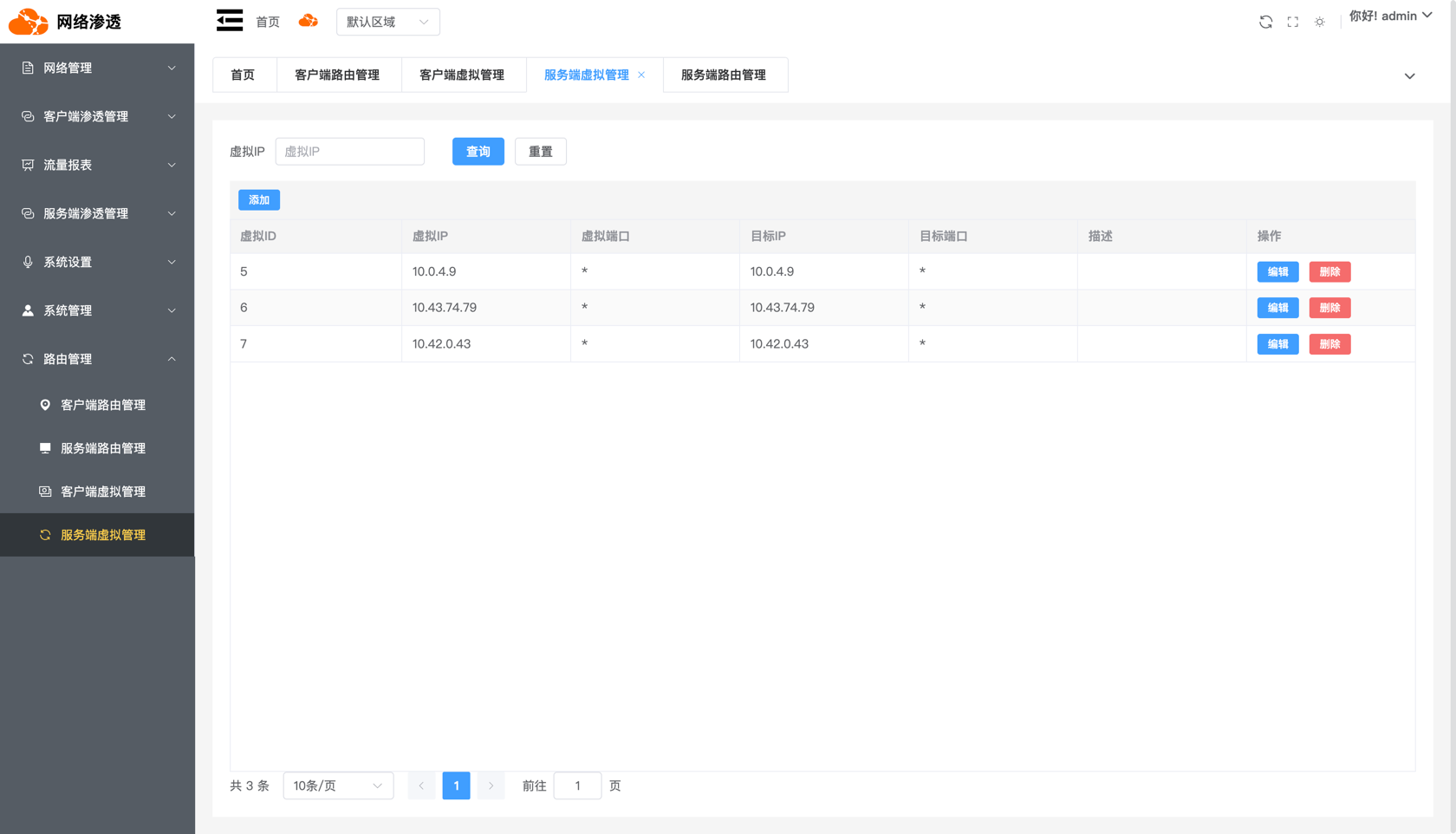Screen dimensions: 1456x834
Task: Enter fullscreen using the expand icon
Action: tap(1292, 22)
